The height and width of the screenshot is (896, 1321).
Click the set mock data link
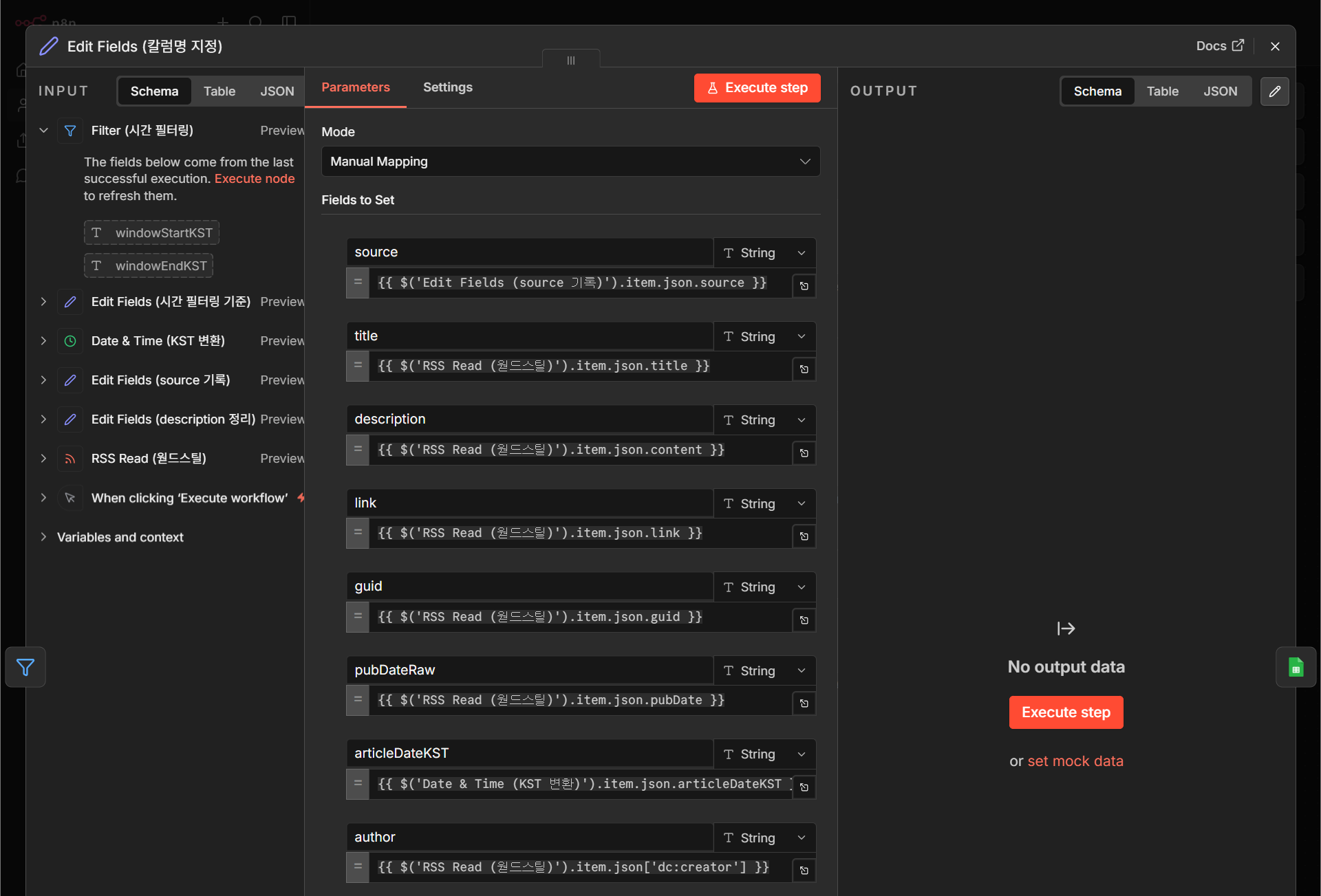1075,761
